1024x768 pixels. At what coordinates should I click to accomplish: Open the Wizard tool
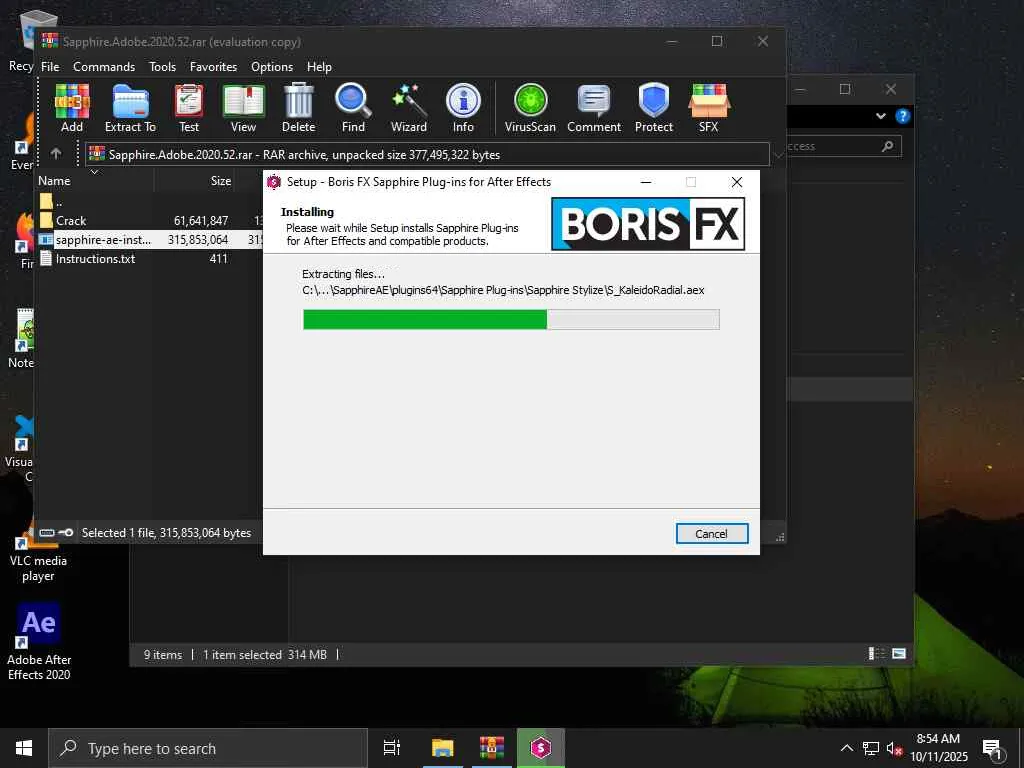point(409,108)
